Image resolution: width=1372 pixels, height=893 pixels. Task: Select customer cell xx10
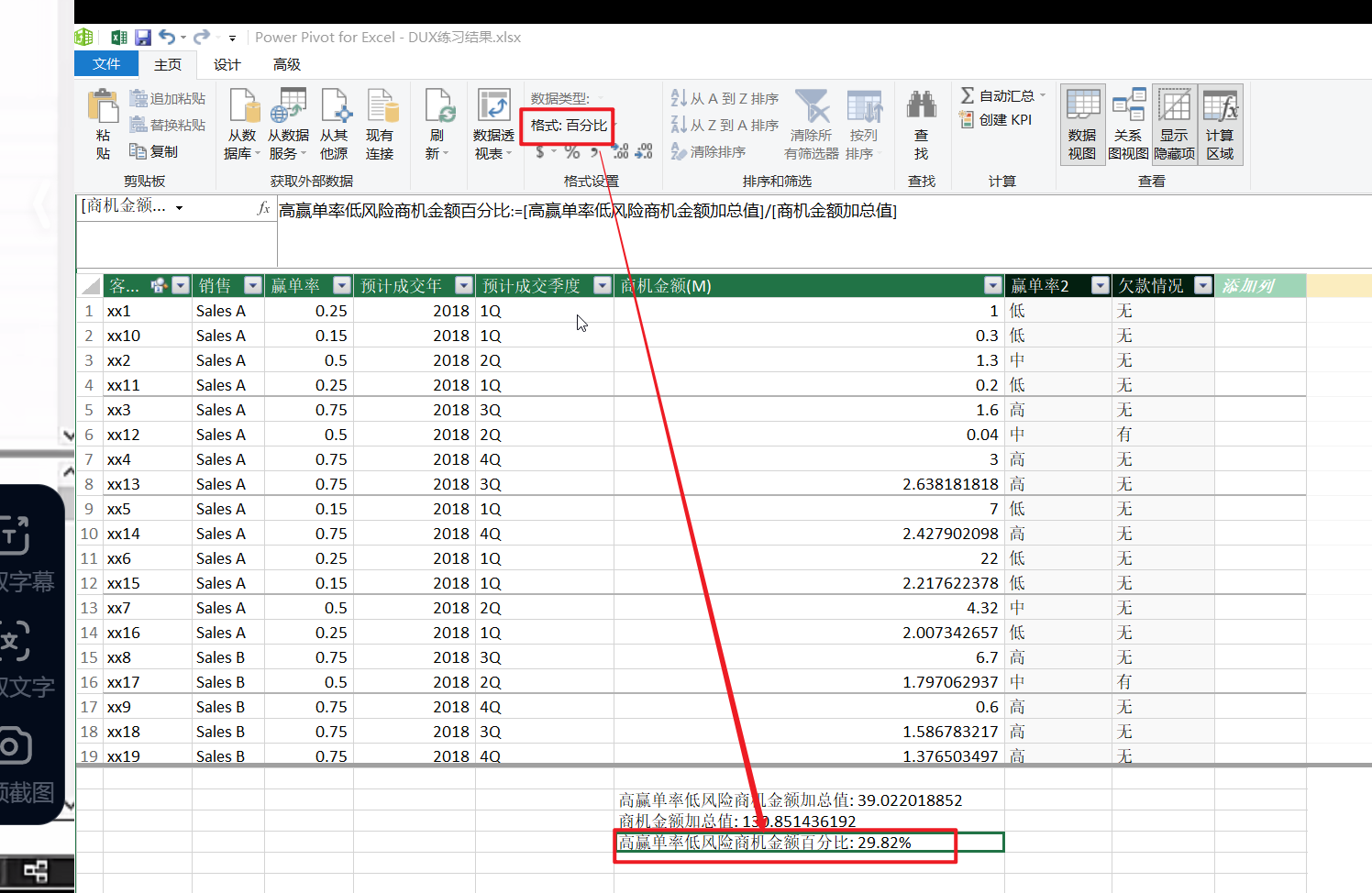(147, 336)
